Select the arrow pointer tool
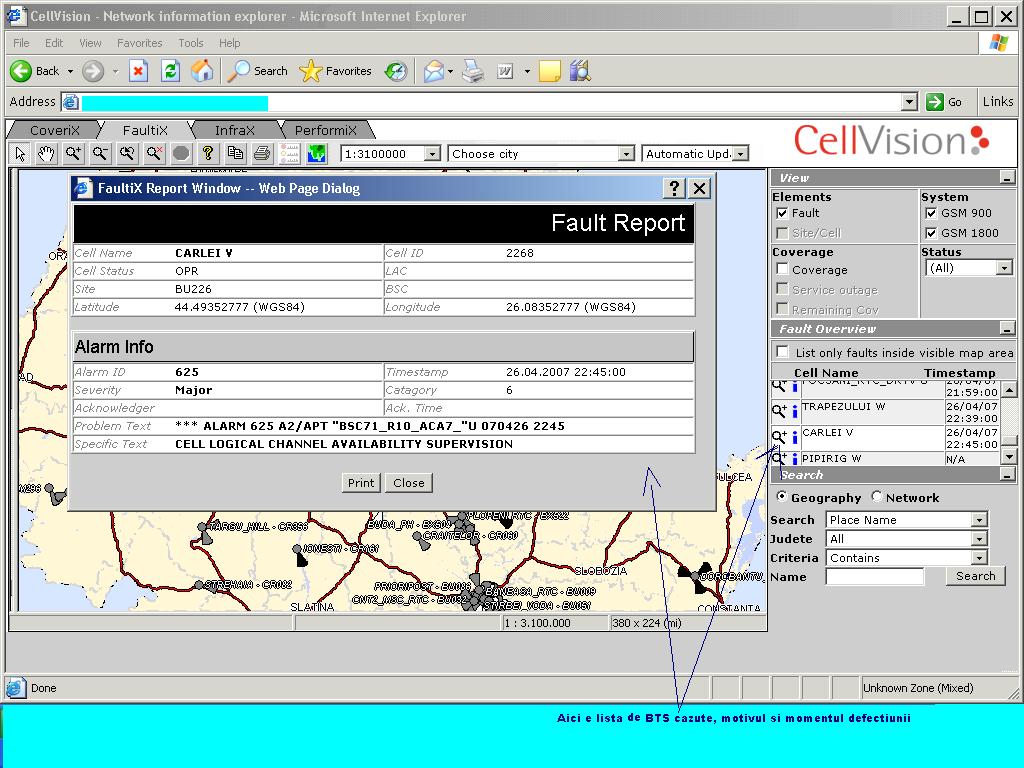Image resolution: width=1024 pixels, height=768 pixels. click(20, 154)
